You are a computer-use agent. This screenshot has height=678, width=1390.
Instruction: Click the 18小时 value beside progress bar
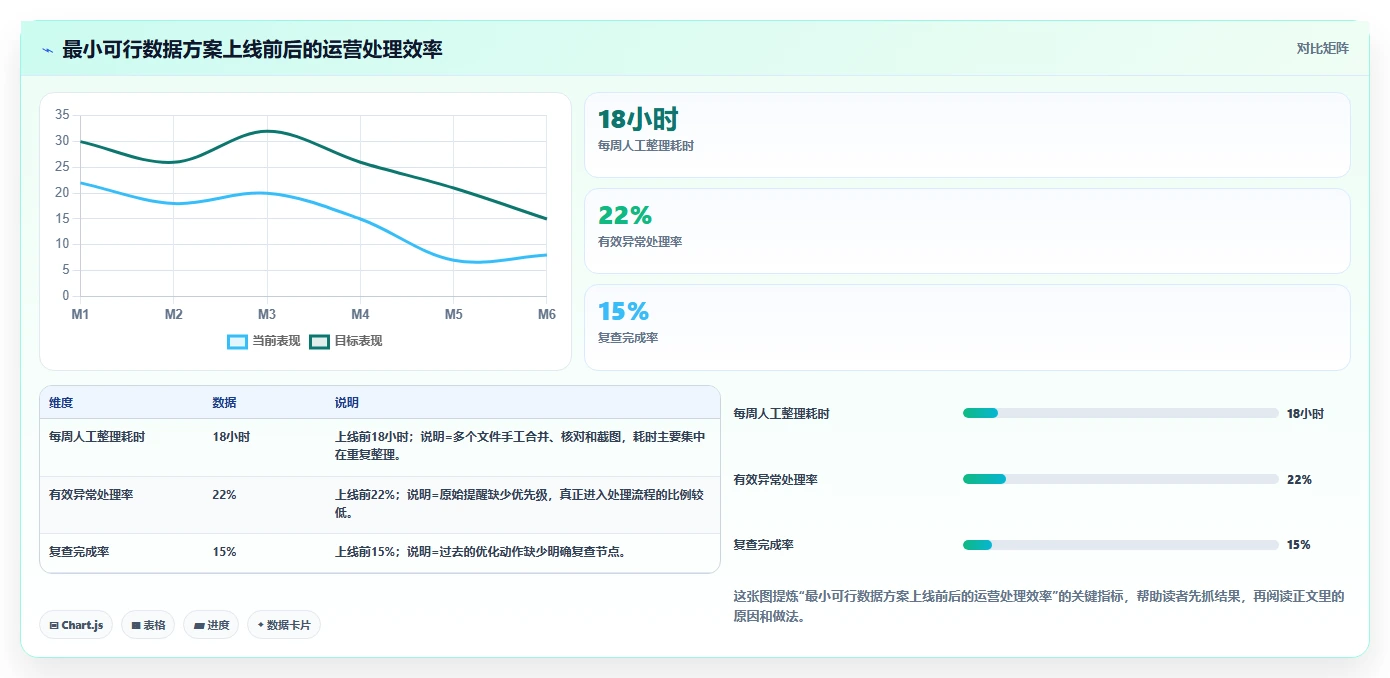1305,413
